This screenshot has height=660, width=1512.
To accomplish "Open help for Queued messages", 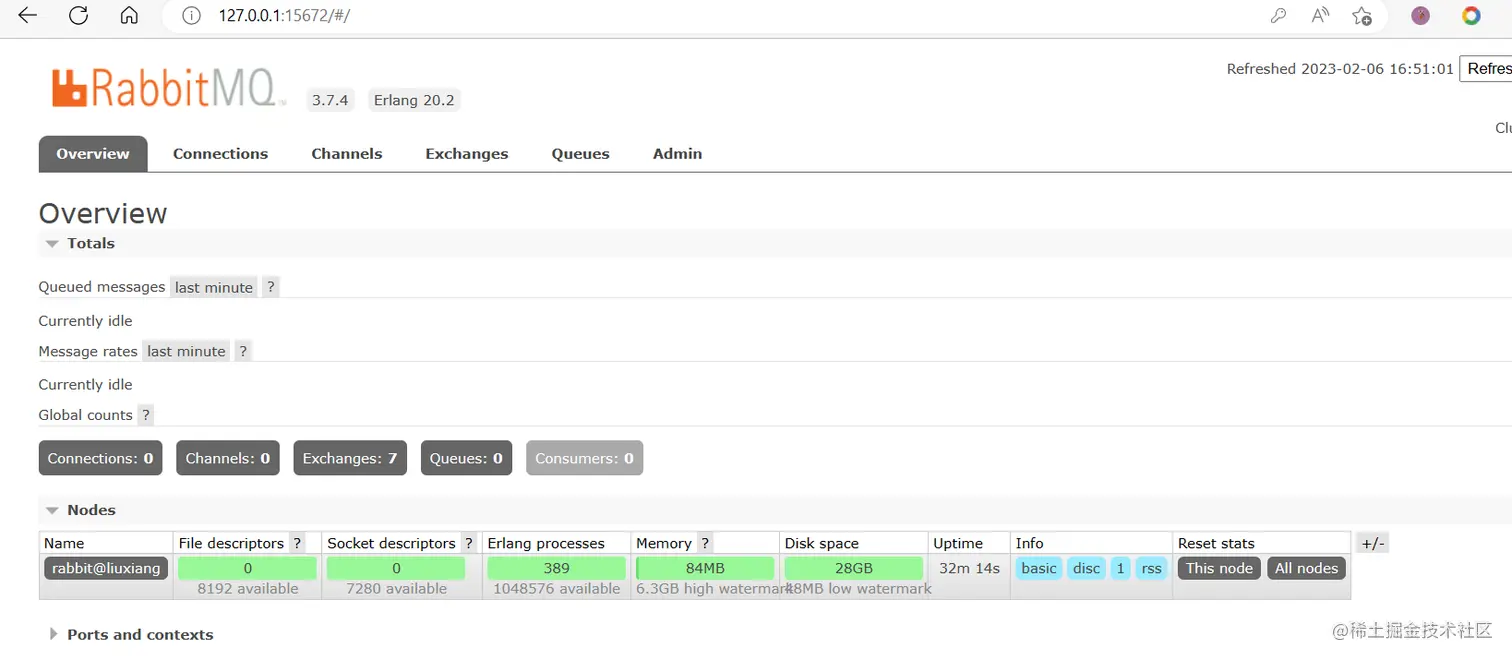I will [x=270, y=287].
